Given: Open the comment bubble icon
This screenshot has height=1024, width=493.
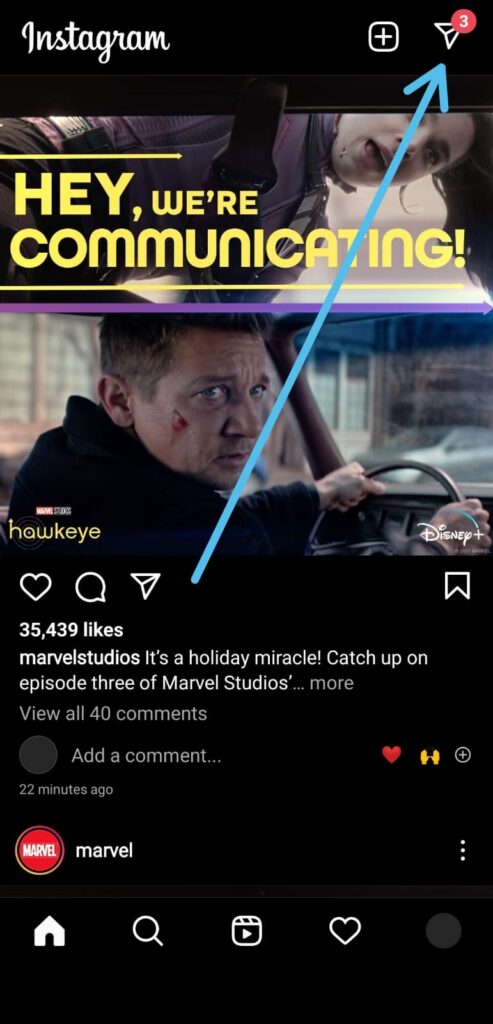Looking at the screenshot, I should pos(90,586).
